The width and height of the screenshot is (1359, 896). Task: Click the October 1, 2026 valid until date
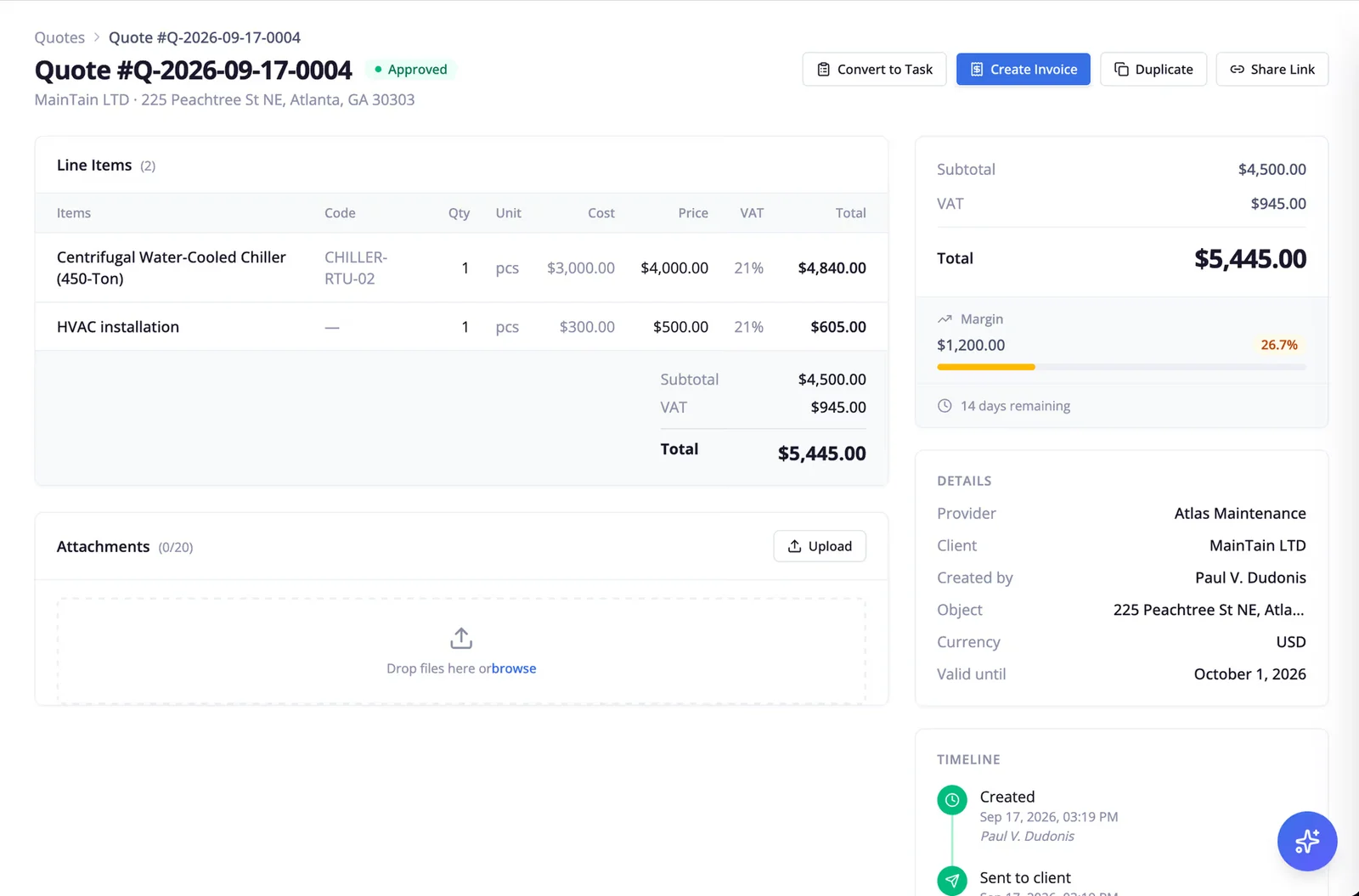click(1249, 673)
